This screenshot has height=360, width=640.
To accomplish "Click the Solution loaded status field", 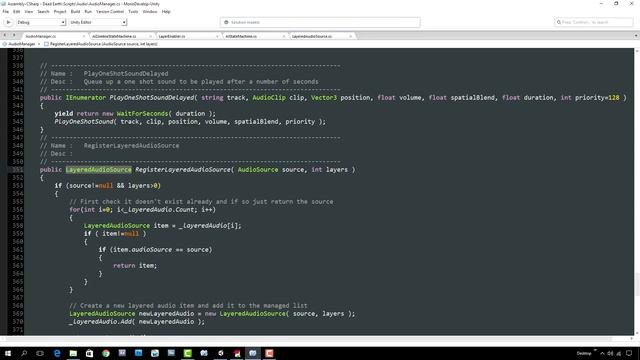I will pos(320,22).
